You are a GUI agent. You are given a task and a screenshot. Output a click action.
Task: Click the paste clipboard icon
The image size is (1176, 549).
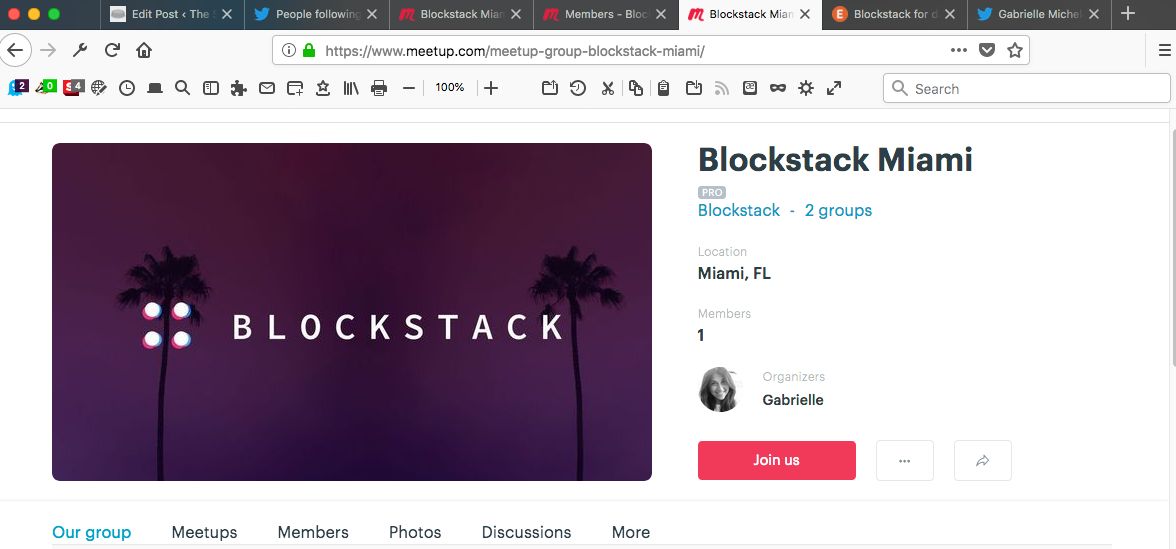click(x=663, y=88)
